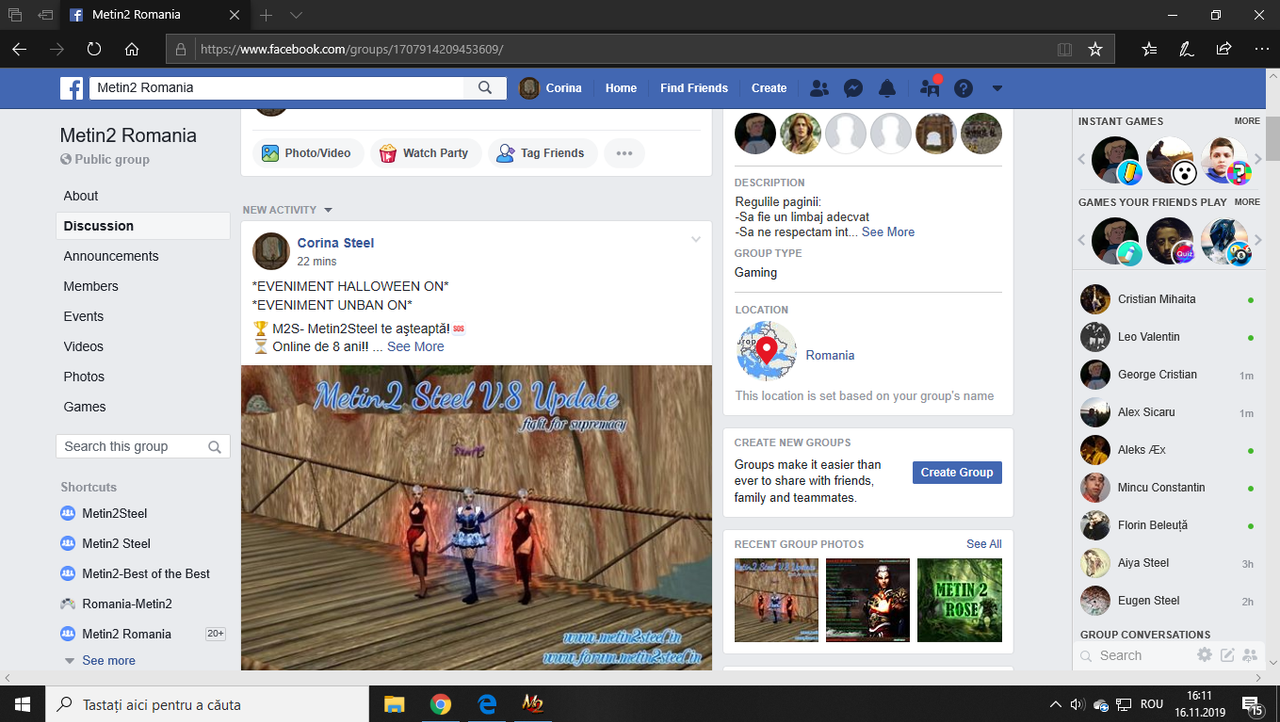Click Find Friends in top bar
Screen dimensions: 1280x722
(x=694, y=88)
